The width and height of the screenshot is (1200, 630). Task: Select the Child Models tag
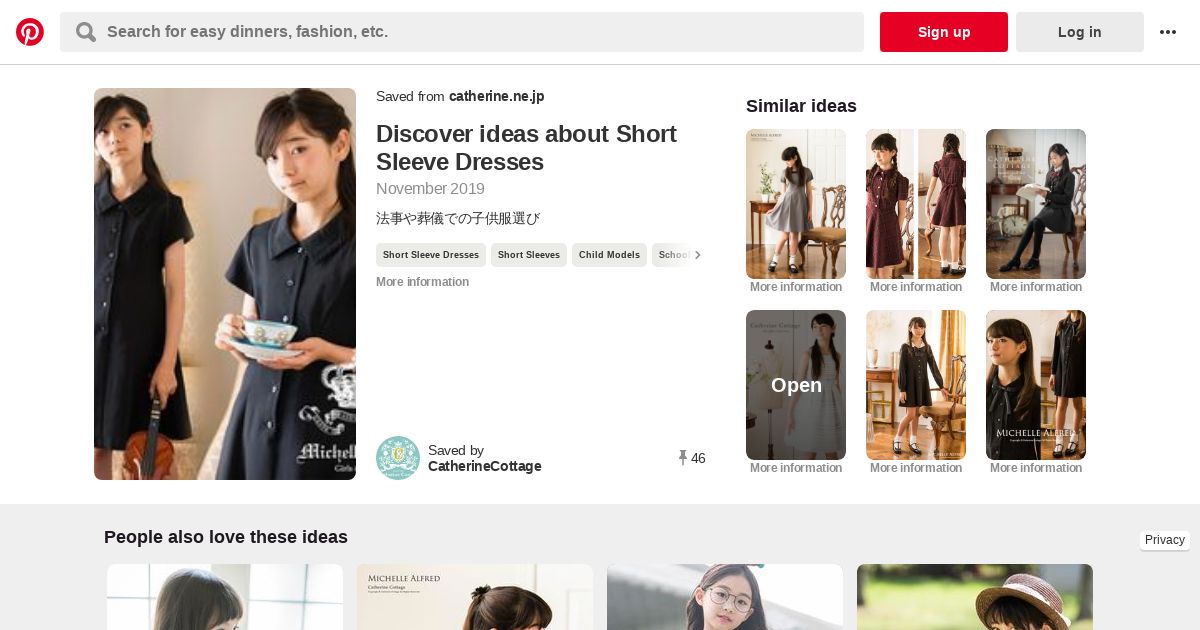pos(609,255)
